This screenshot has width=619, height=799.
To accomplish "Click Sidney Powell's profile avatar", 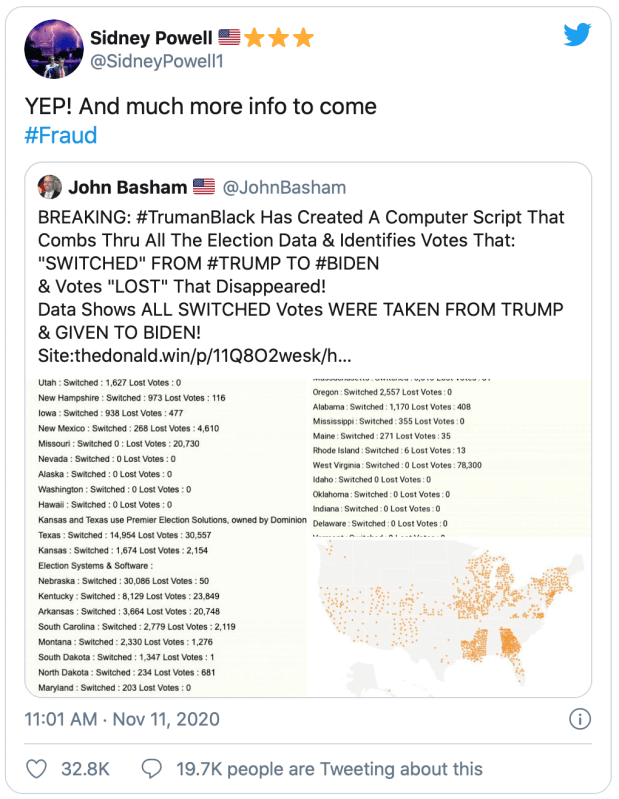I will [x=50, y=50].
